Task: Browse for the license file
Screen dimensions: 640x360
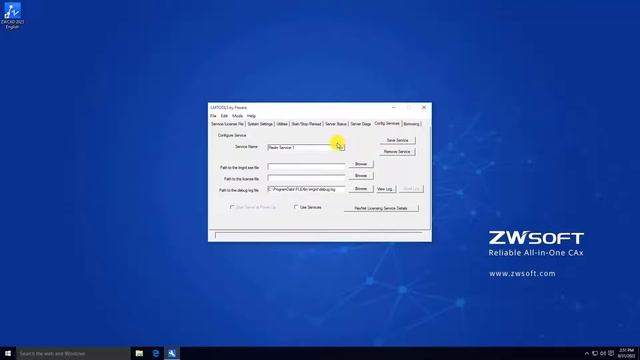Action: click(361, 176)
